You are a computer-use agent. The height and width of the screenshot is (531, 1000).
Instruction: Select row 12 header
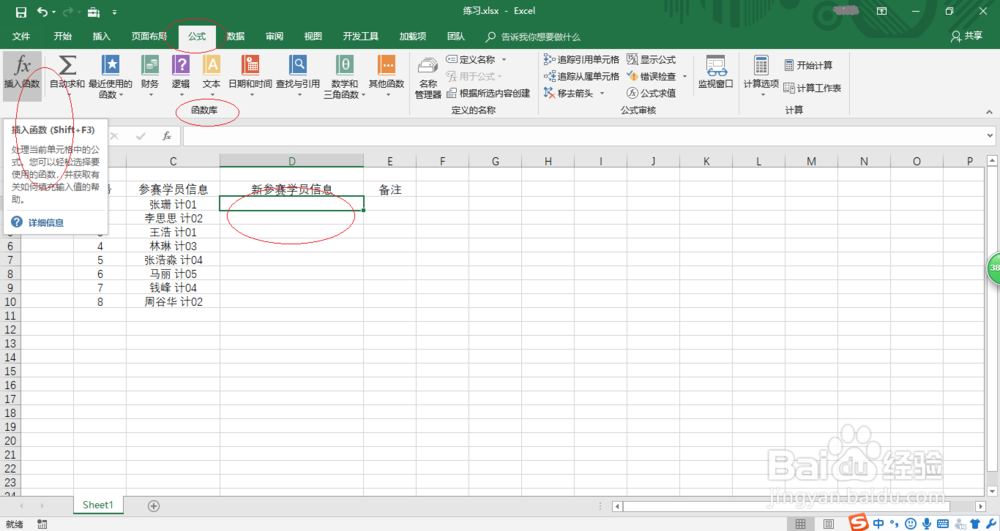click(10, 330)
